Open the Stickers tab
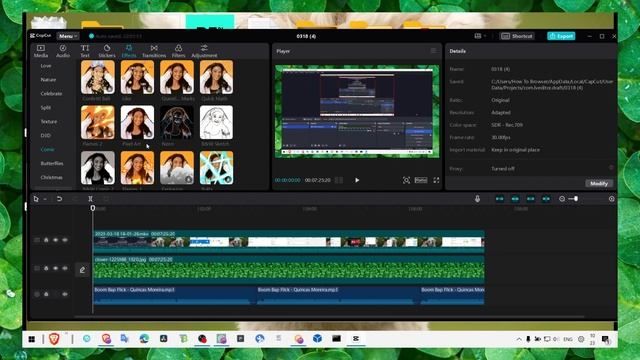The width and height of the screenshot is (640, 360). pos(107,51)
